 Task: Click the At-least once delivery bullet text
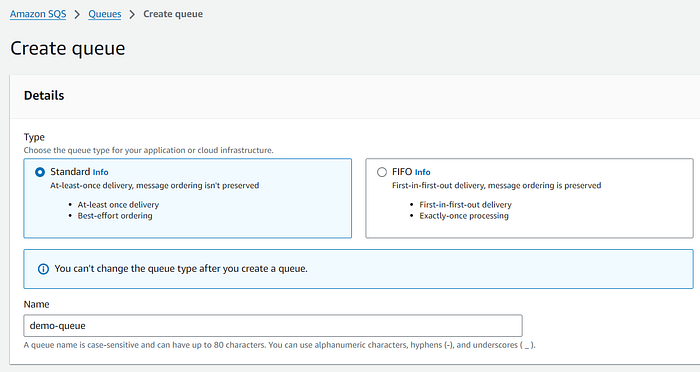point(118,205)
